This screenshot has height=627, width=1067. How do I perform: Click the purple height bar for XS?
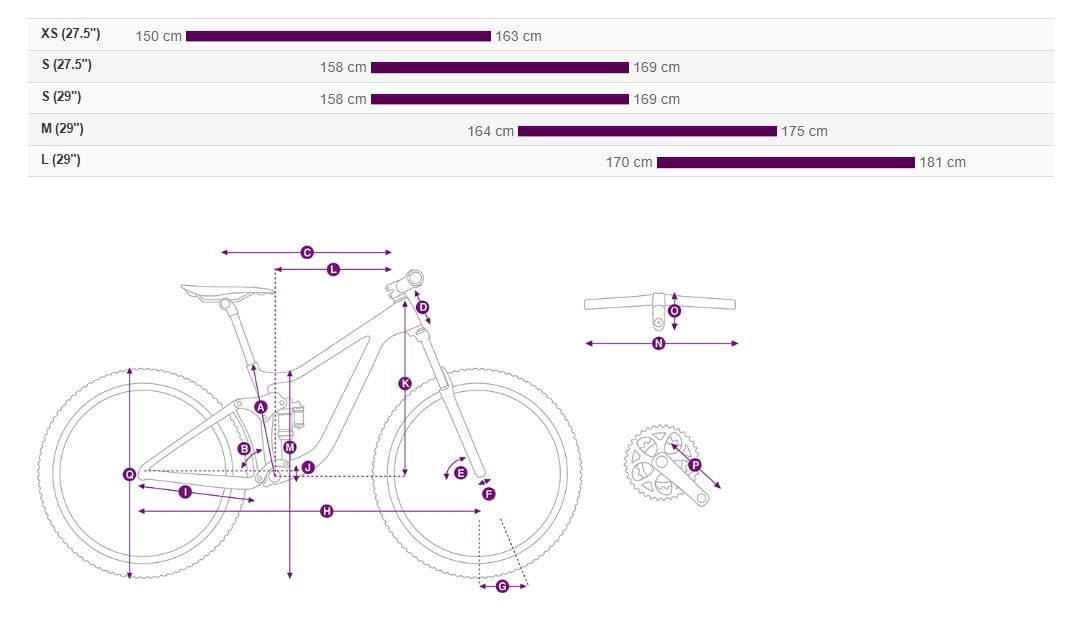pos(338,36)
